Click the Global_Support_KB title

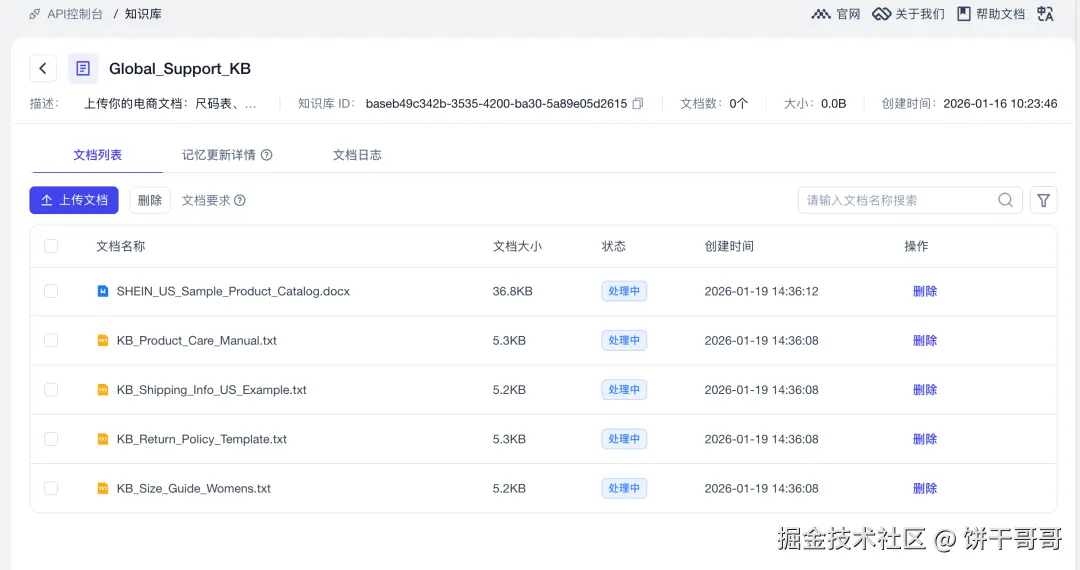coord(180,68)
